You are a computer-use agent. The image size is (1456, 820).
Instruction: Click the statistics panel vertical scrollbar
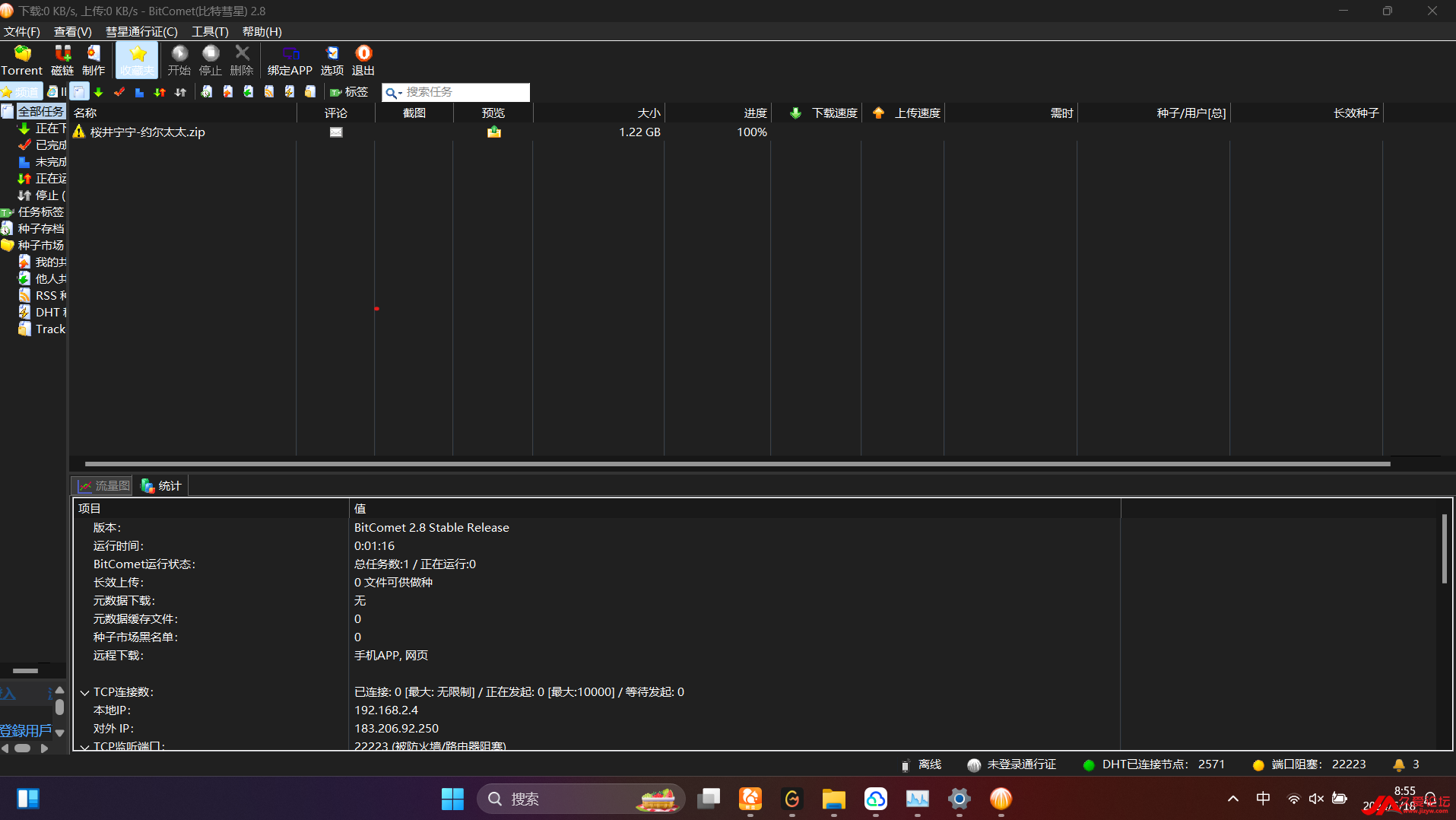coord(1445,549)
